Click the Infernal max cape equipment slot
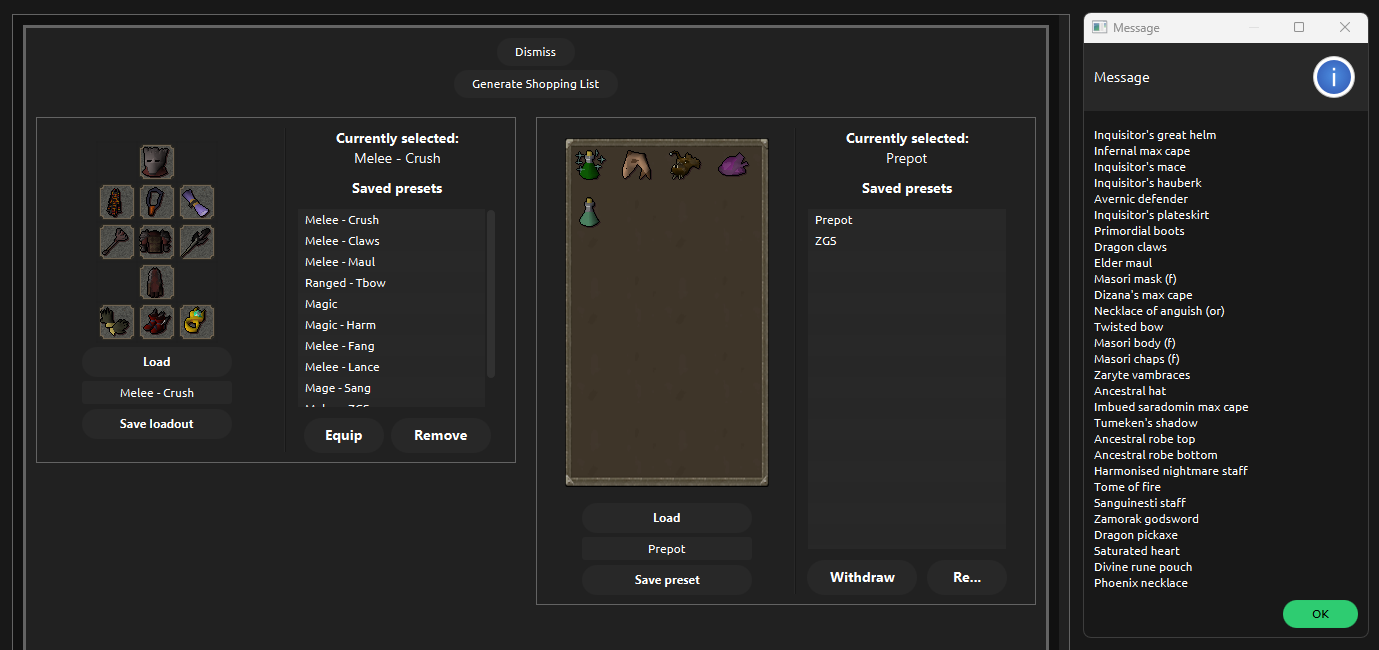The image size is (1379, 650). pyautogui.click(x=117, y=202)
